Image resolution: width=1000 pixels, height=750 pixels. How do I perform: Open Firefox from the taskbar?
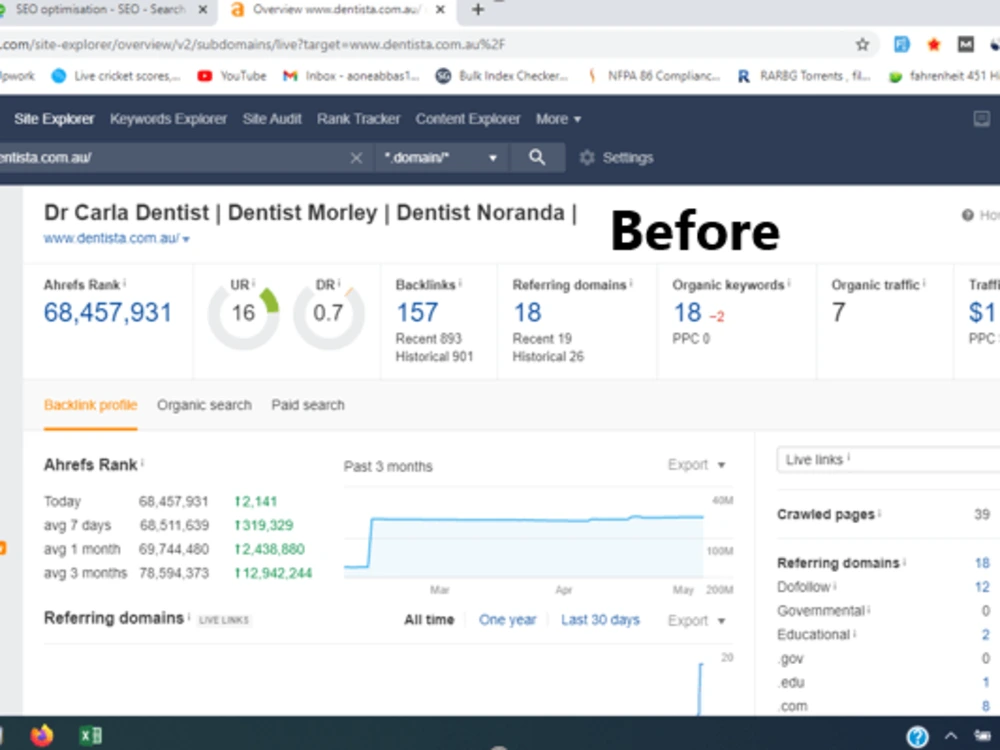tap(41, 735)
